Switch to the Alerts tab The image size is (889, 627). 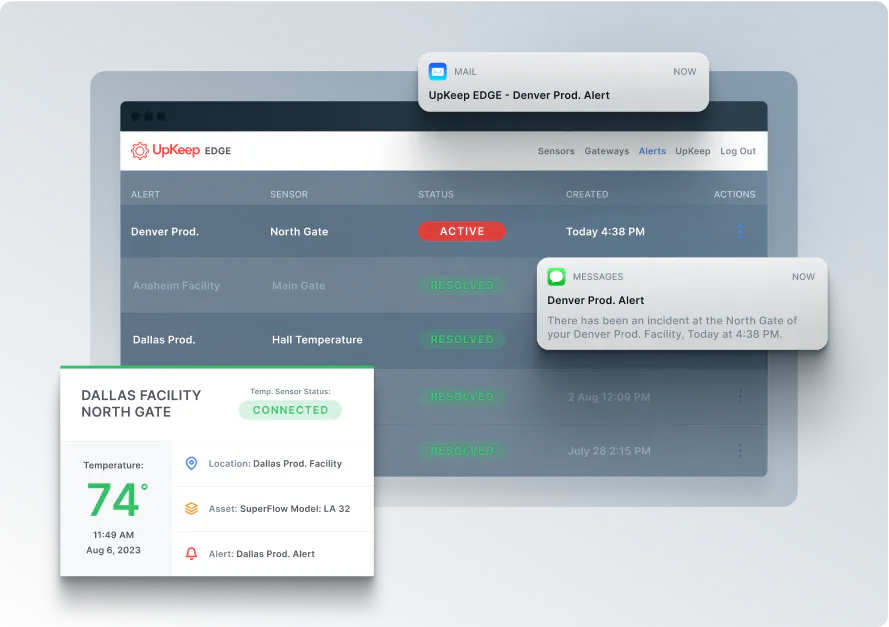coord(652,151)
